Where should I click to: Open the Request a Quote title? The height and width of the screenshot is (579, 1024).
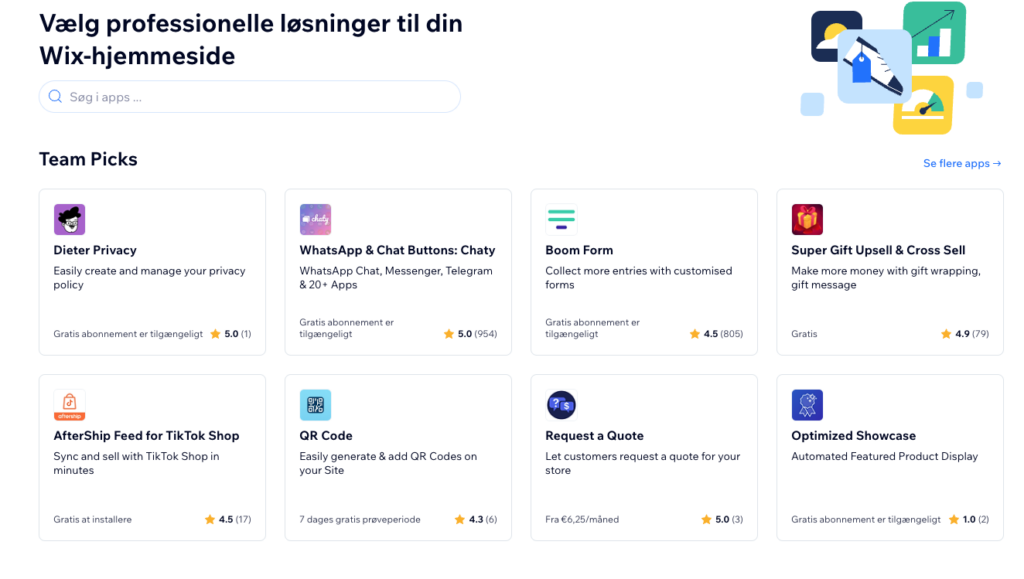594,436
